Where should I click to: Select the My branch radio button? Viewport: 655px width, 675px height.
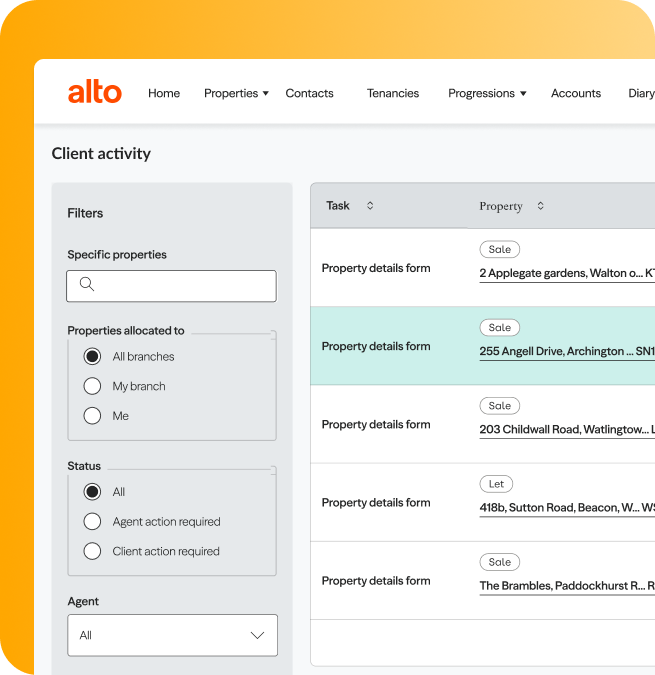click(x=93, y=386)
